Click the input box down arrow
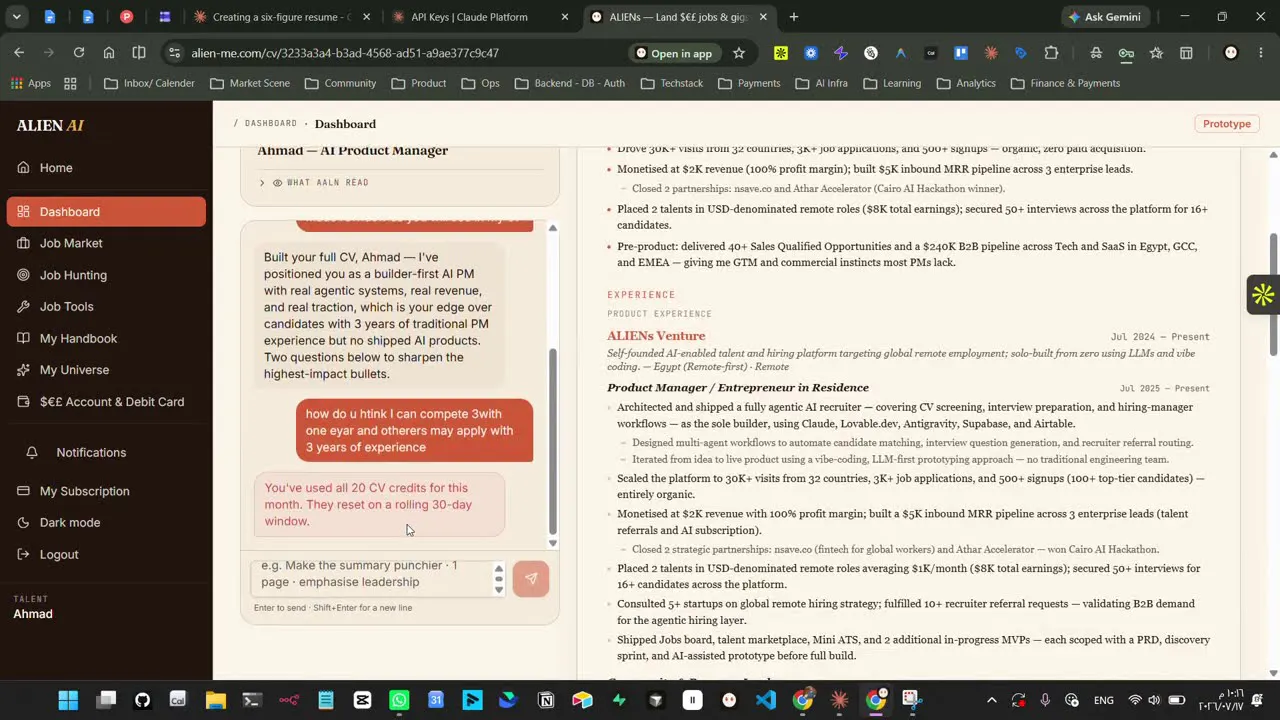The width and height of the screenshot is (1280, 720). point(499,589)
